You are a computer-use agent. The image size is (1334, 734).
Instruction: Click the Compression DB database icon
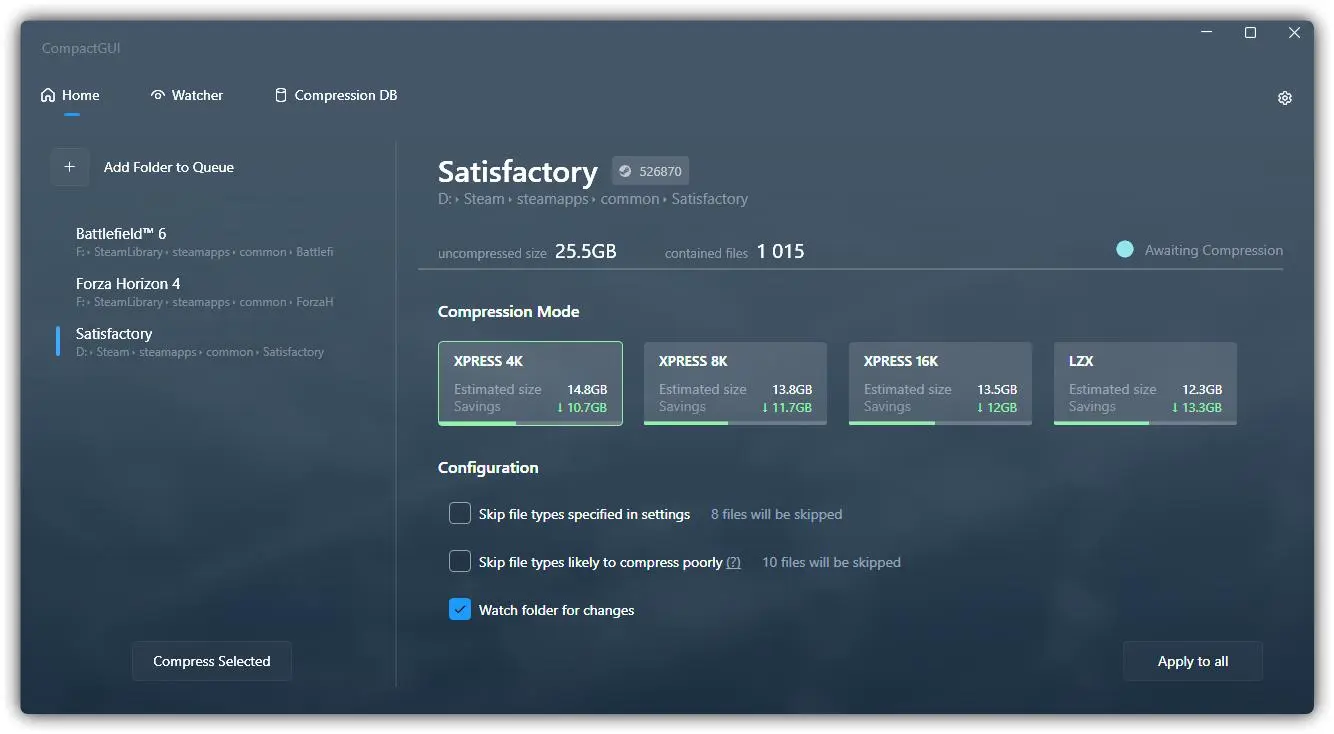click(281, 95)
